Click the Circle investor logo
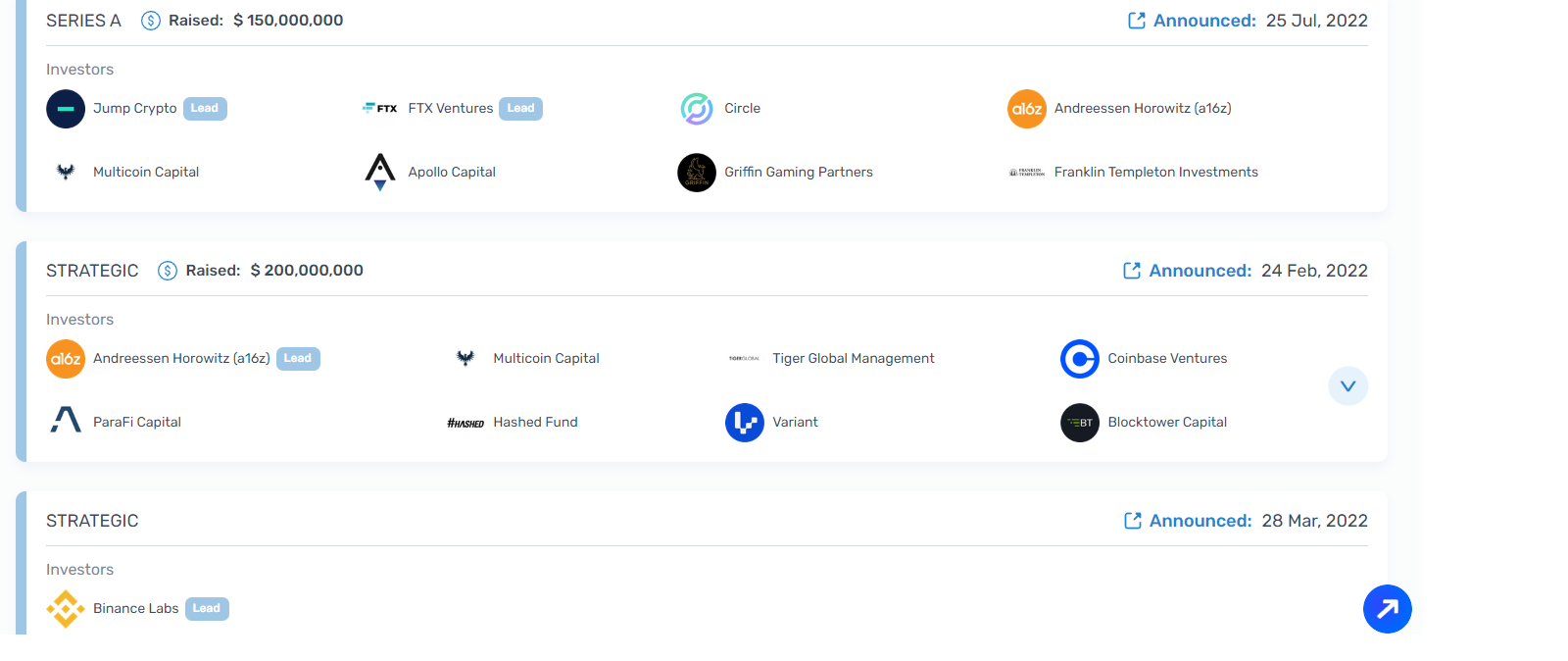 [x=697, y=109]
